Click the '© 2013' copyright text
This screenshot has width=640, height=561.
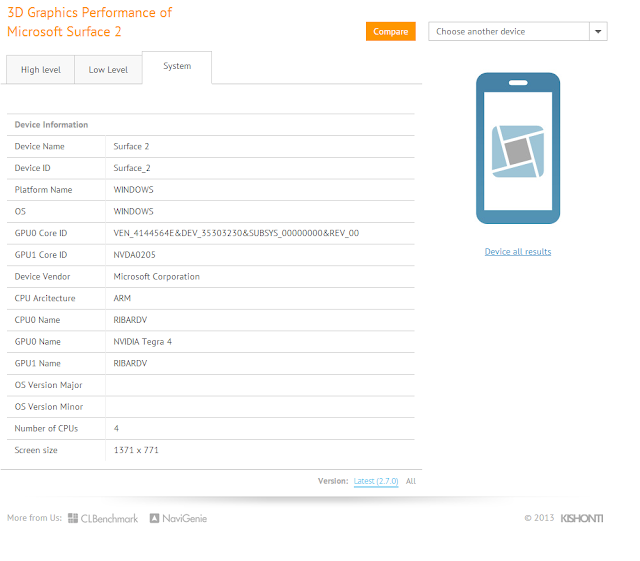point(539,518)
